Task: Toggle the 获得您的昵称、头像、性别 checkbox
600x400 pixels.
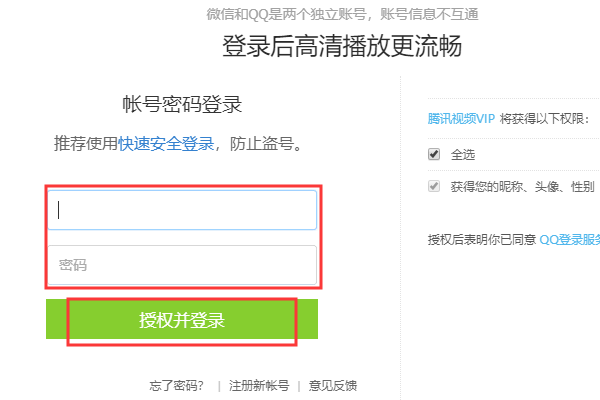Action: (x=434, y=186)
